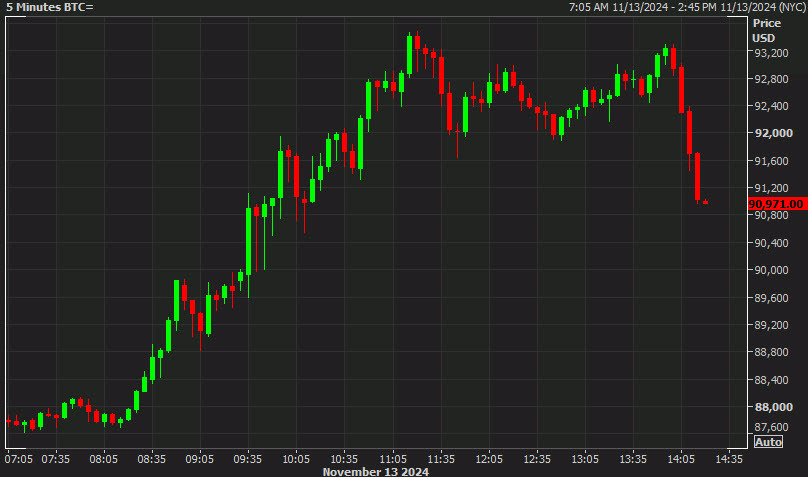The width and height of the screenshot is (808, 477).
Task: Click the 89,600 price axis label
Action: tap(771, 298)
